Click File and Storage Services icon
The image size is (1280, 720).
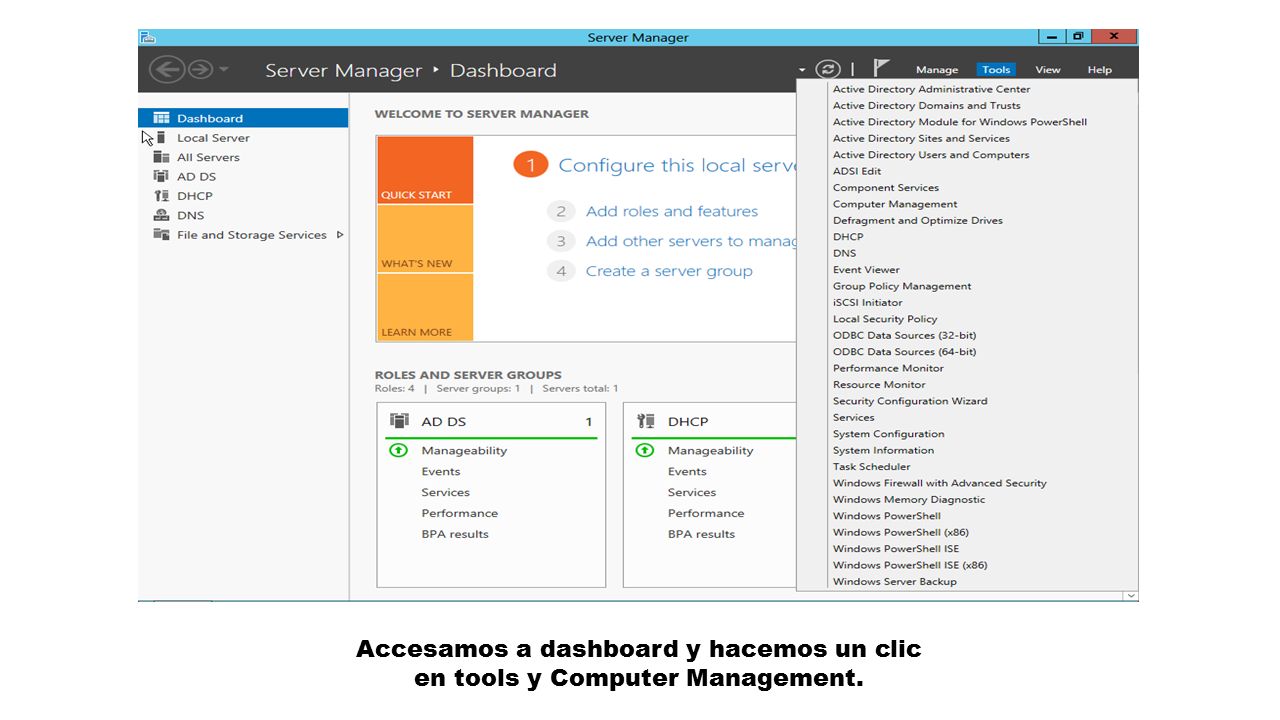click(160, 234)
